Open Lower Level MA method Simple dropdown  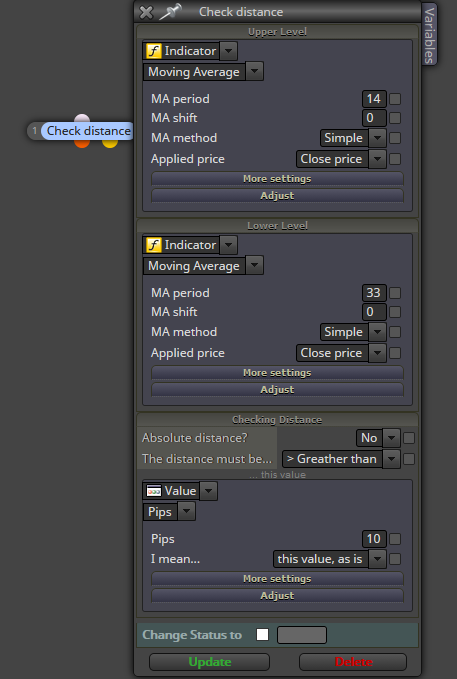point(377,332)
